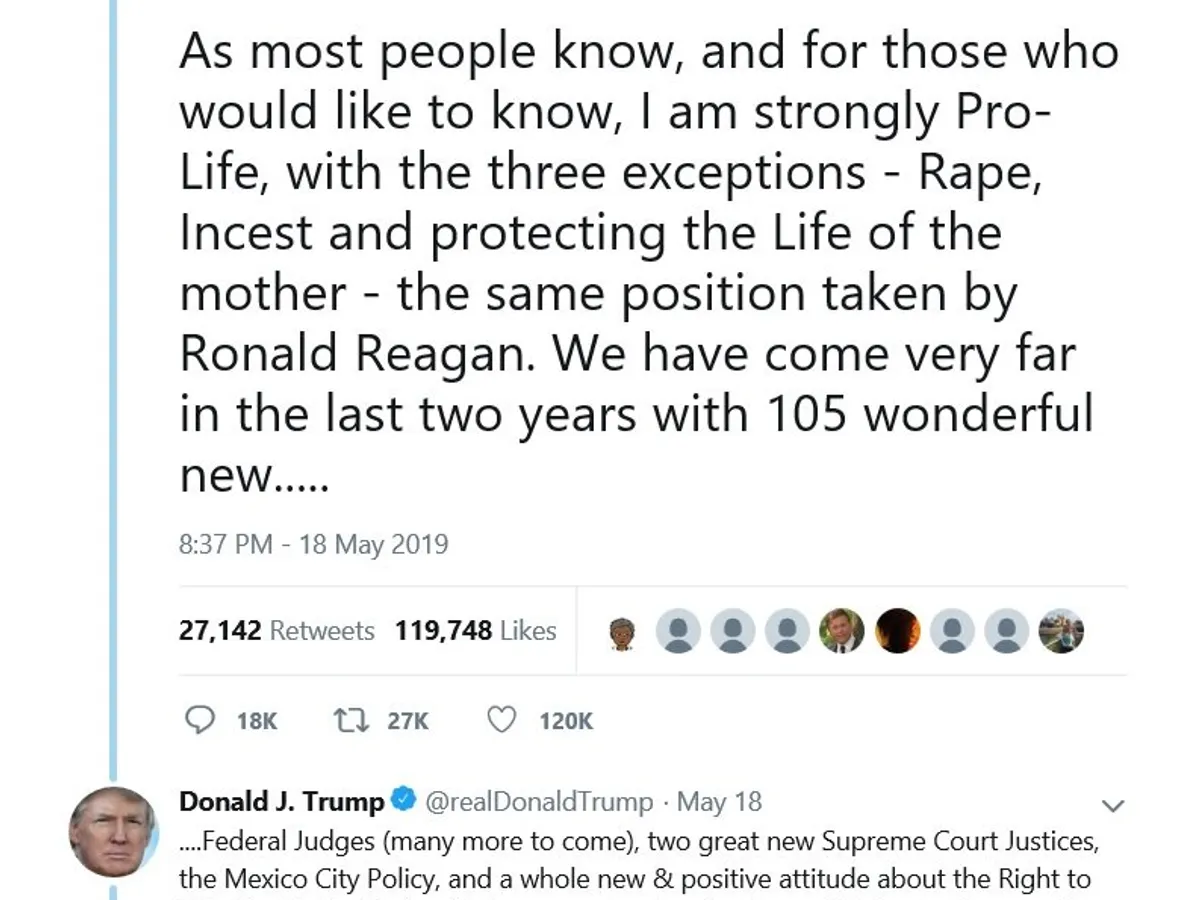
Task: Click the reply speech bubble icon
Action: click(202, 720)
